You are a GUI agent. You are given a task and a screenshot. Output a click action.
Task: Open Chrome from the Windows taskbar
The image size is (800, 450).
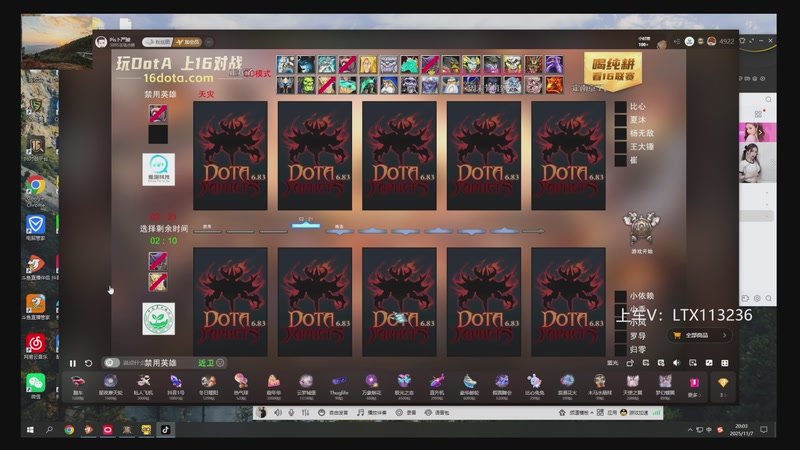point(69,430)
